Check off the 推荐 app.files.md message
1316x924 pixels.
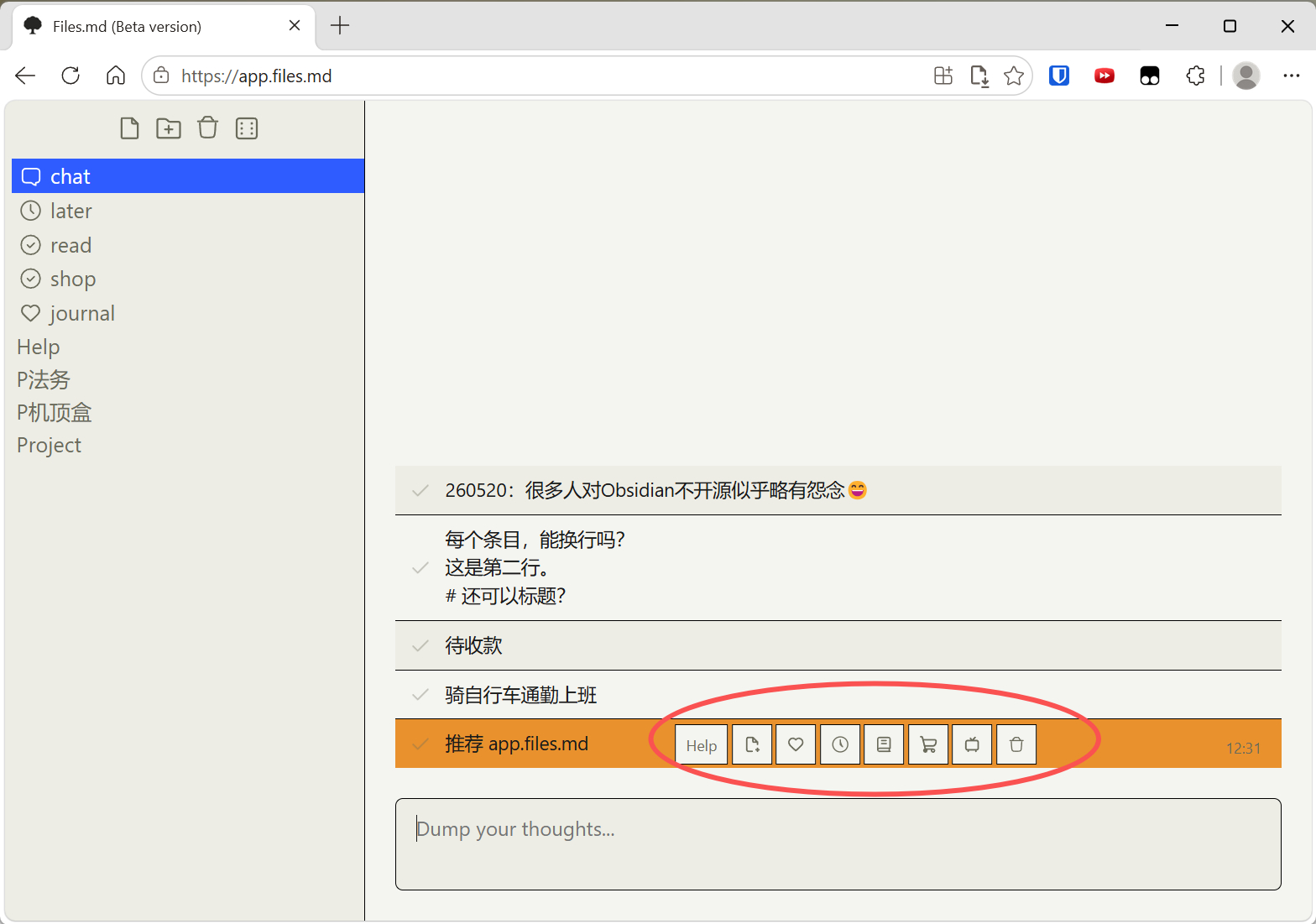pyautogui.click(x=420, y=744)
